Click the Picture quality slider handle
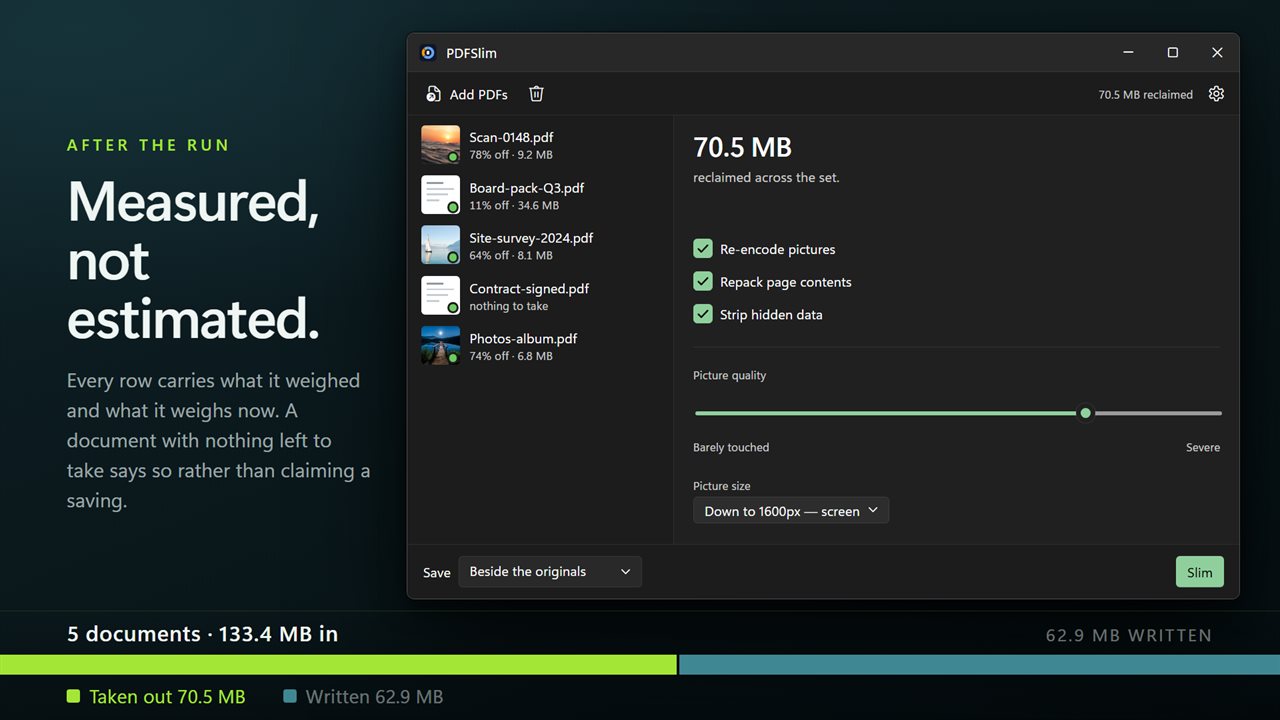The width and height of the screenshot is (1280, 720). [x=1085, y=413]
